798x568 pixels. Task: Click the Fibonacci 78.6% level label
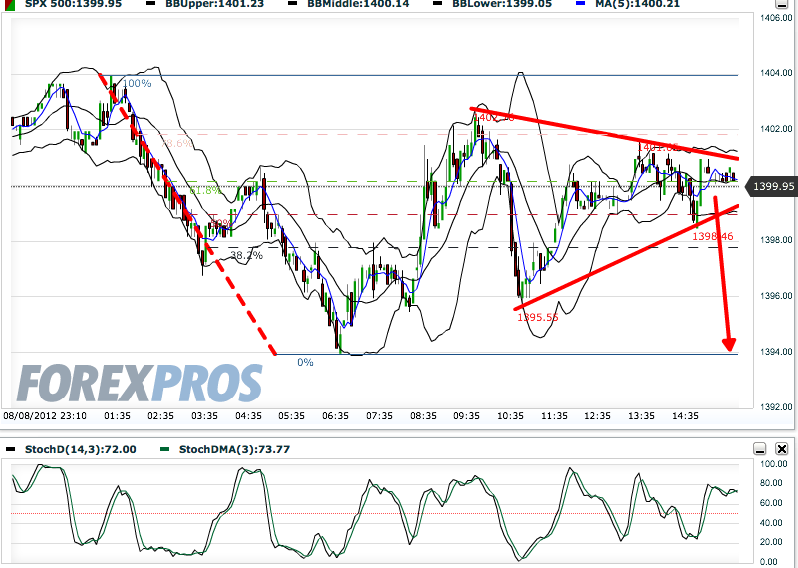click(177, 144)
